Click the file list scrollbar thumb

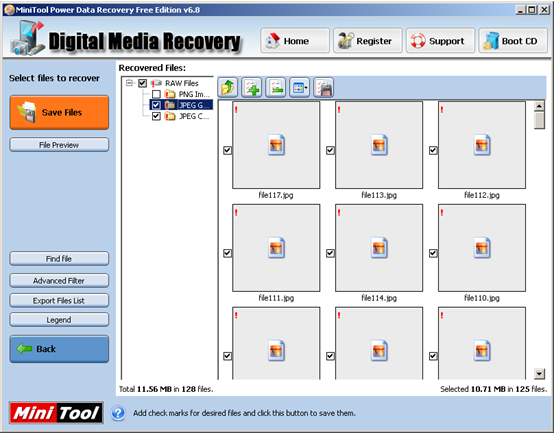coord(540,120)
